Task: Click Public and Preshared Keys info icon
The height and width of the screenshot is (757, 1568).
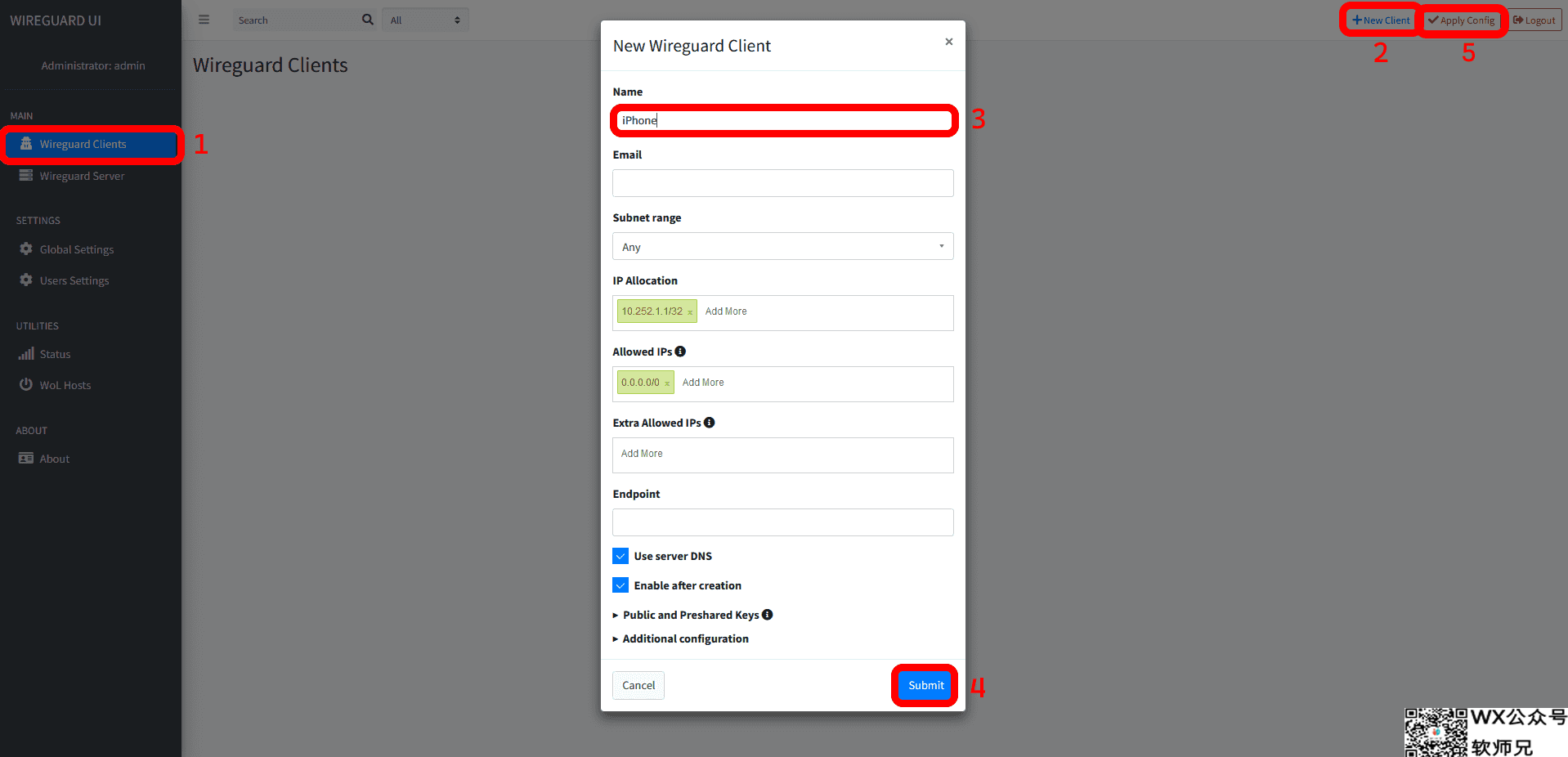Action: tap(768, 615)
